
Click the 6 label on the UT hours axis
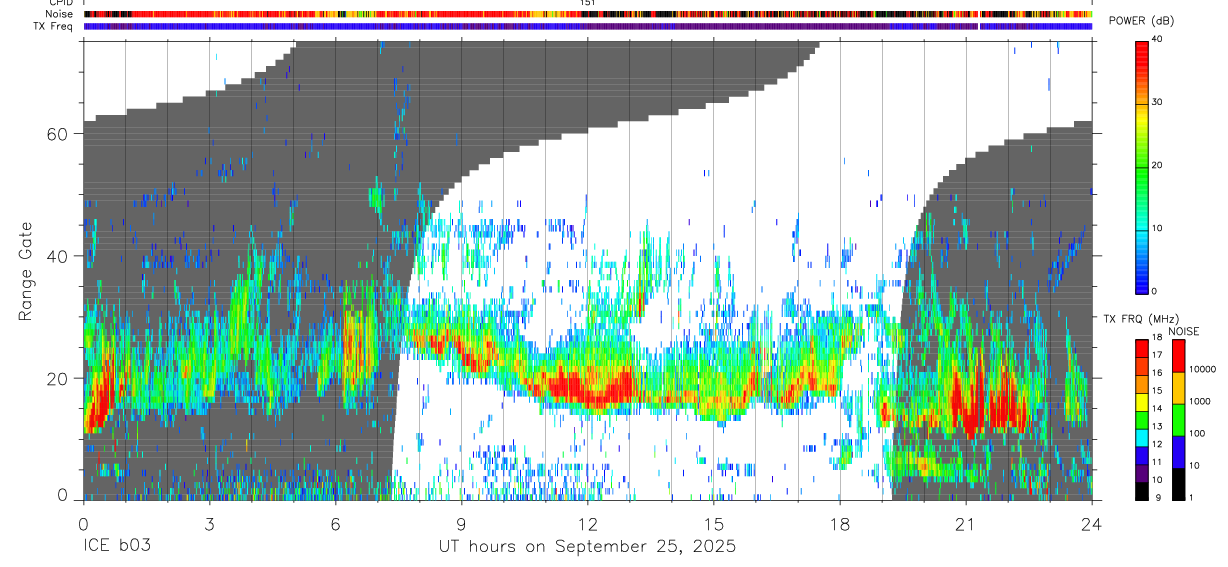pyautogui.click(x=335, y=523)
